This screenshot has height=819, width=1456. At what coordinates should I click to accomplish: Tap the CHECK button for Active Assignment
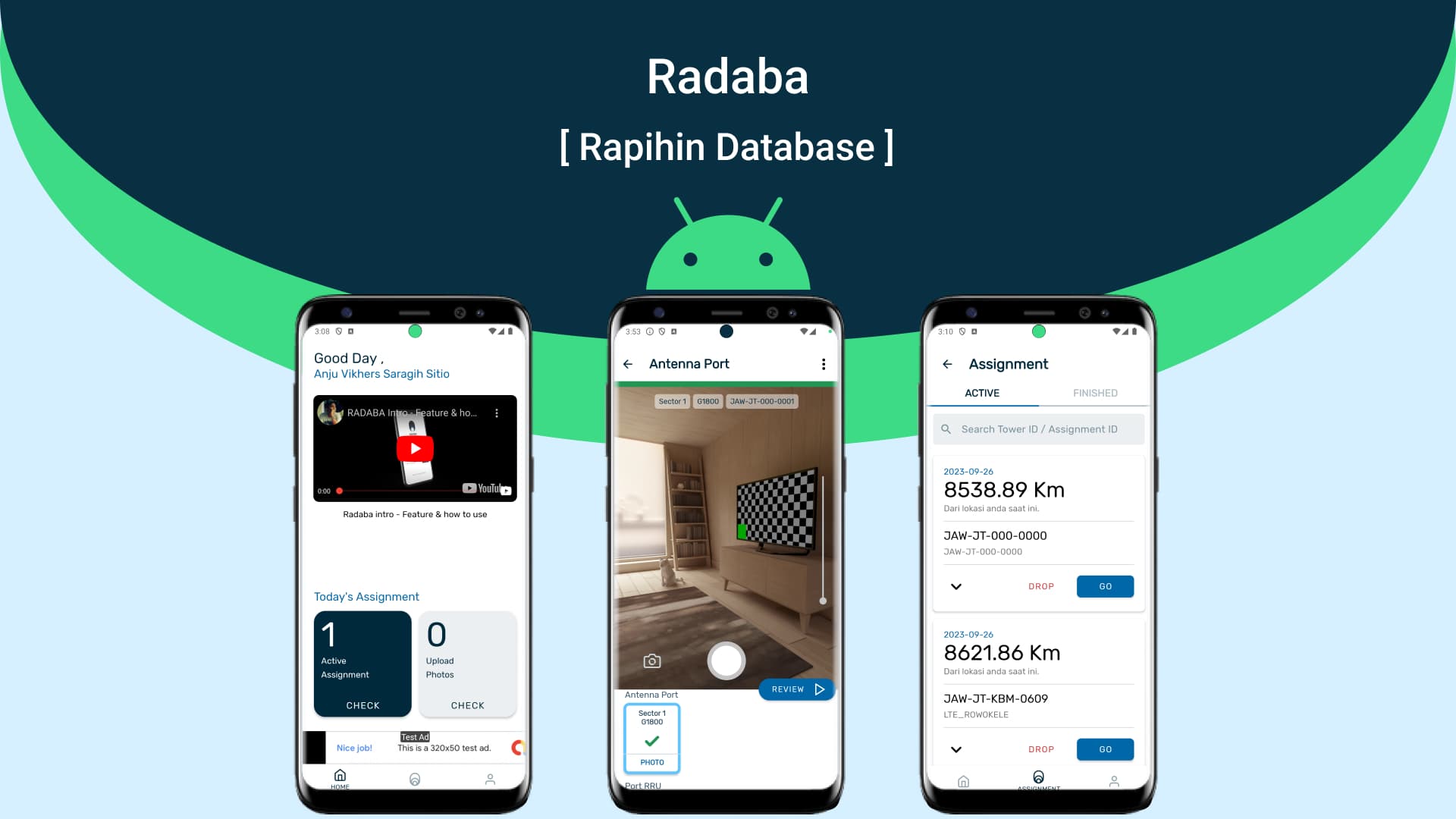(x=362, y=705)
